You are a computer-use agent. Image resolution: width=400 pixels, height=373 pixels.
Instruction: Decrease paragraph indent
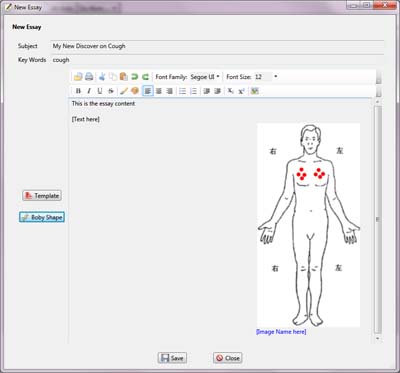point(207,91)
